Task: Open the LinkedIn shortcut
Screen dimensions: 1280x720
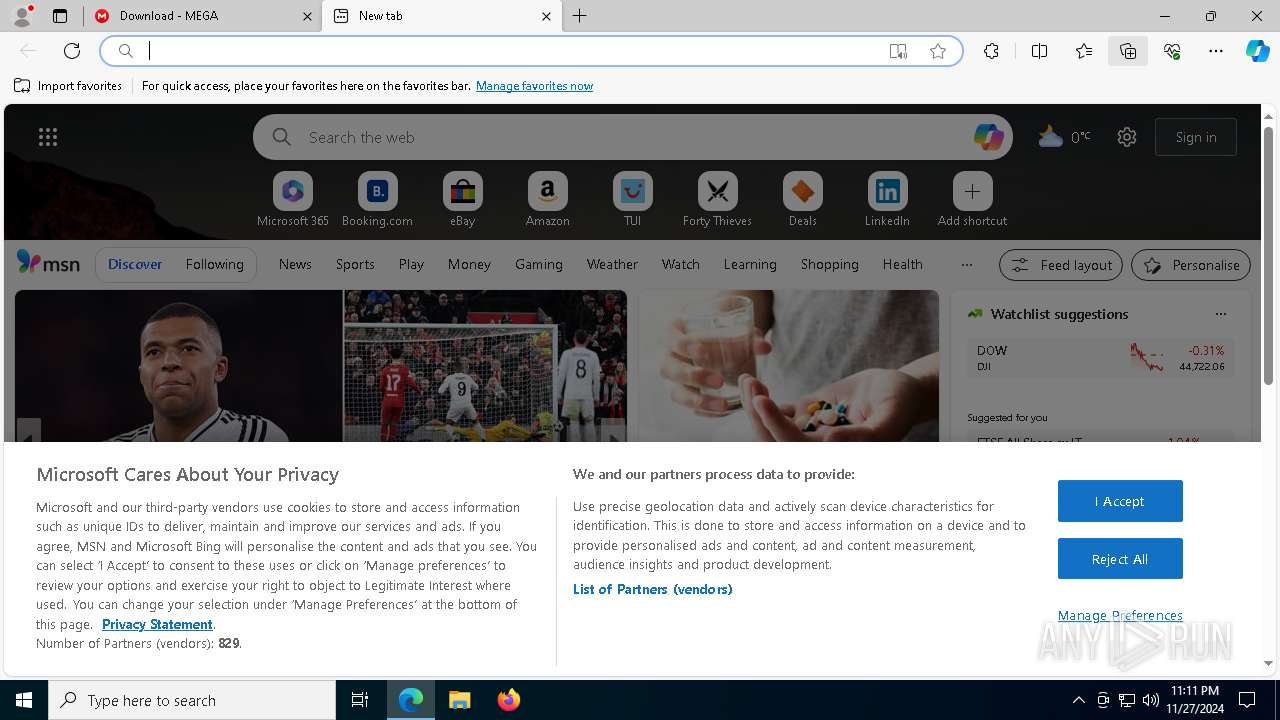Action: point(888,199)
